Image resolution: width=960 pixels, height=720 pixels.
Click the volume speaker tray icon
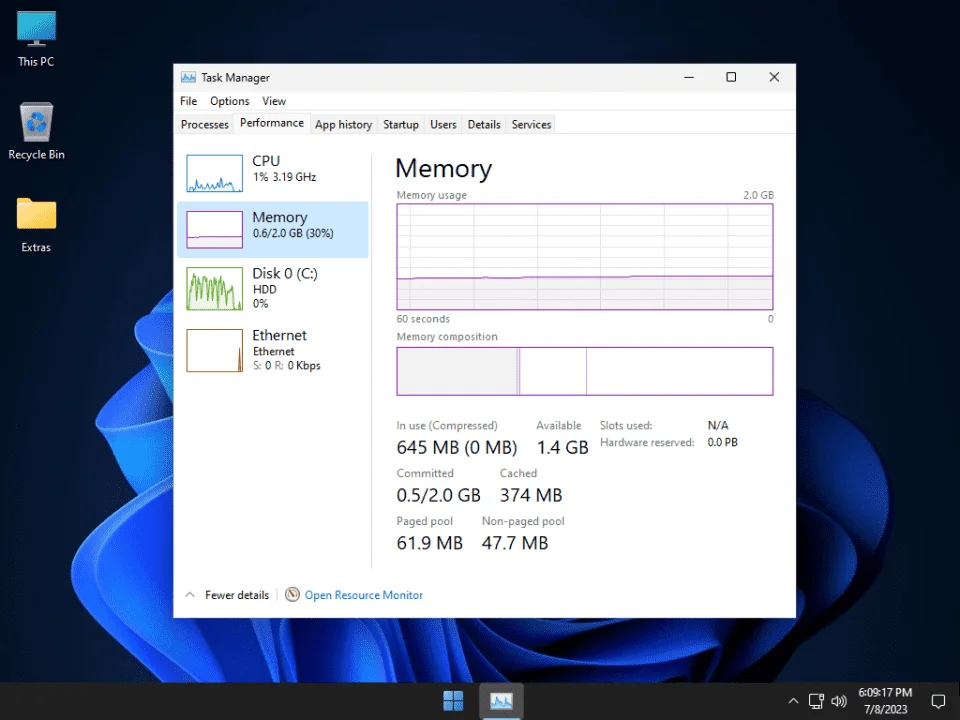[x=839, y=701]
